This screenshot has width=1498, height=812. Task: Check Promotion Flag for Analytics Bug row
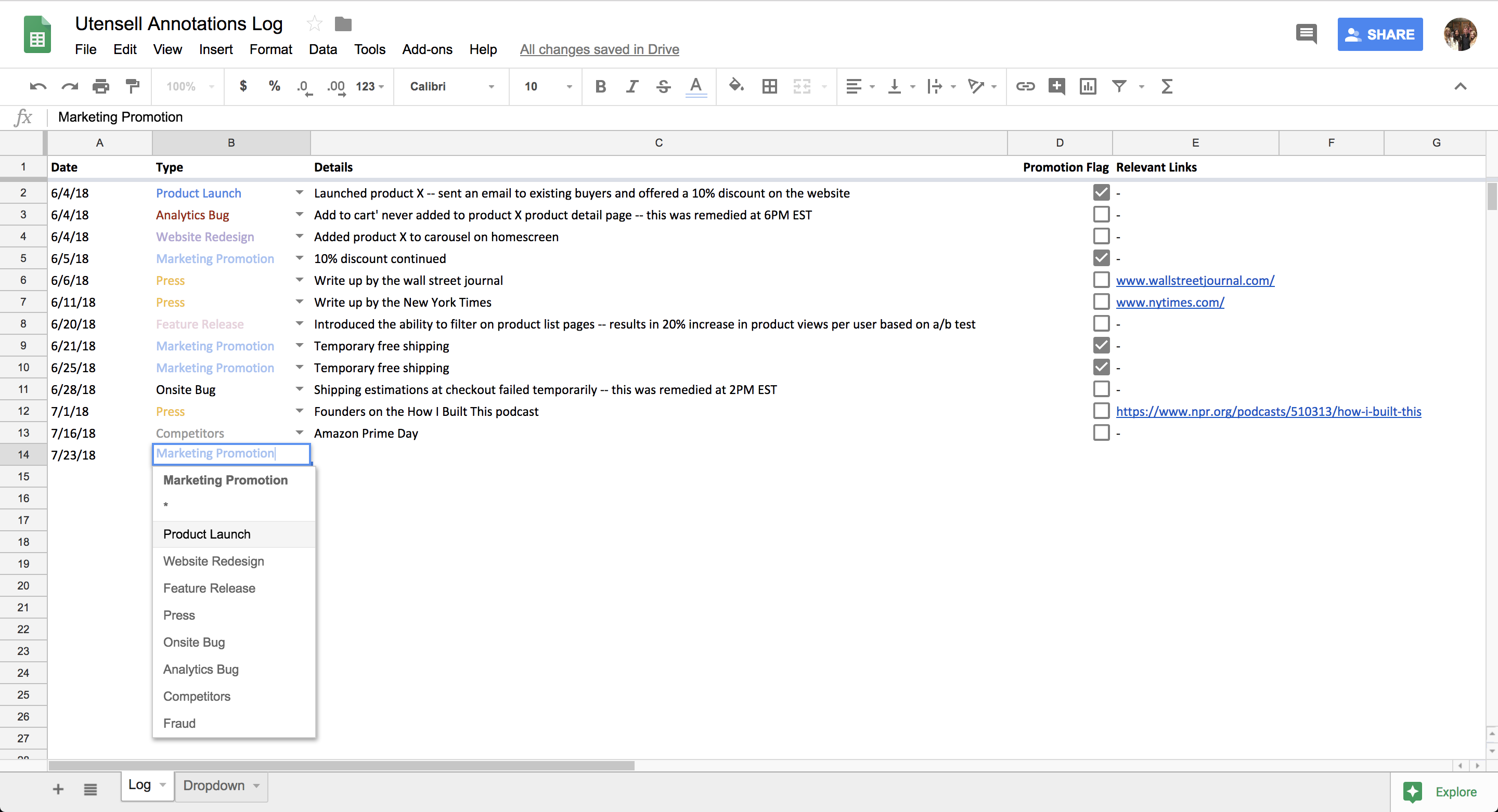(x=1101, y=215)
